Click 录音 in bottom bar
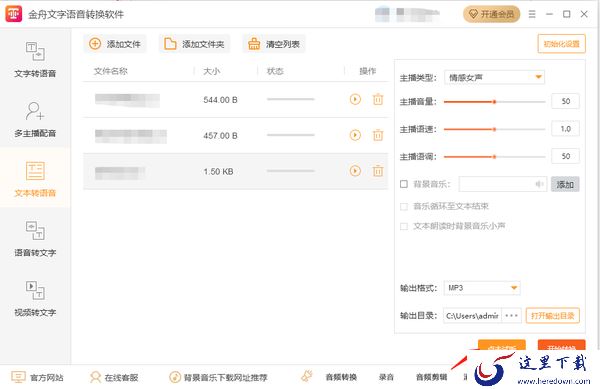600x389 pixels. pyautogui.click(x=386, y=377)
